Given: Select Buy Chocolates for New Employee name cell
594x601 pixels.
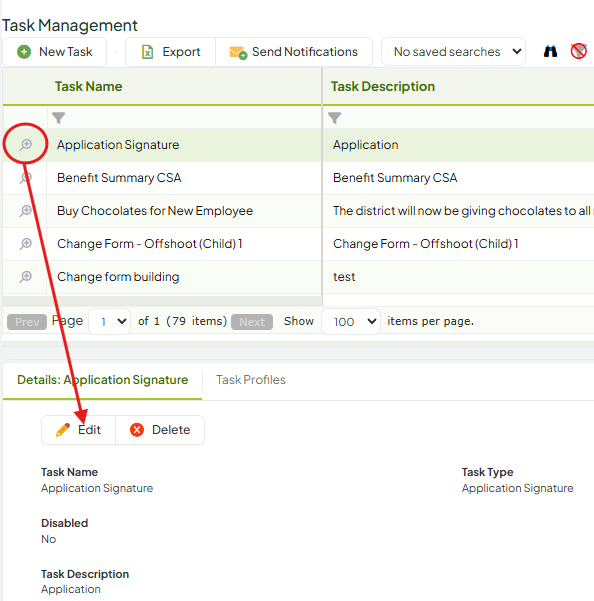Looking at the screenshot, I should pyautogui.click(x=184, y=211).
